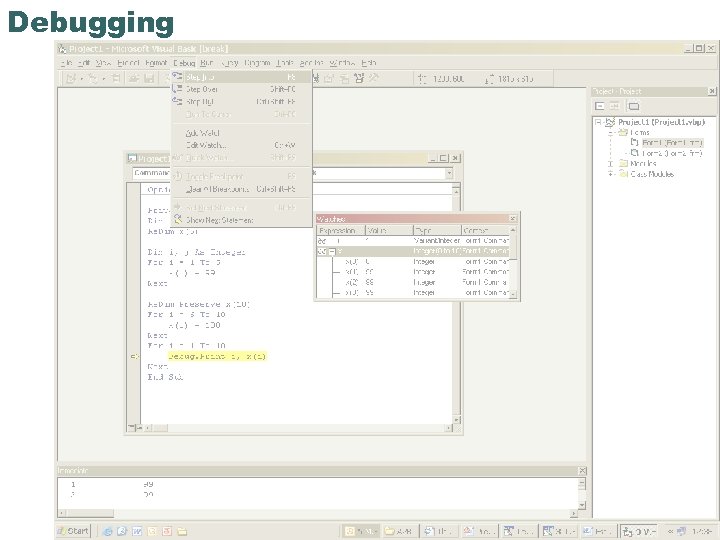Click the Immediate window horizontal scrollbar thumb
Viewport: 720px width, 540px height.
[90, 513]
